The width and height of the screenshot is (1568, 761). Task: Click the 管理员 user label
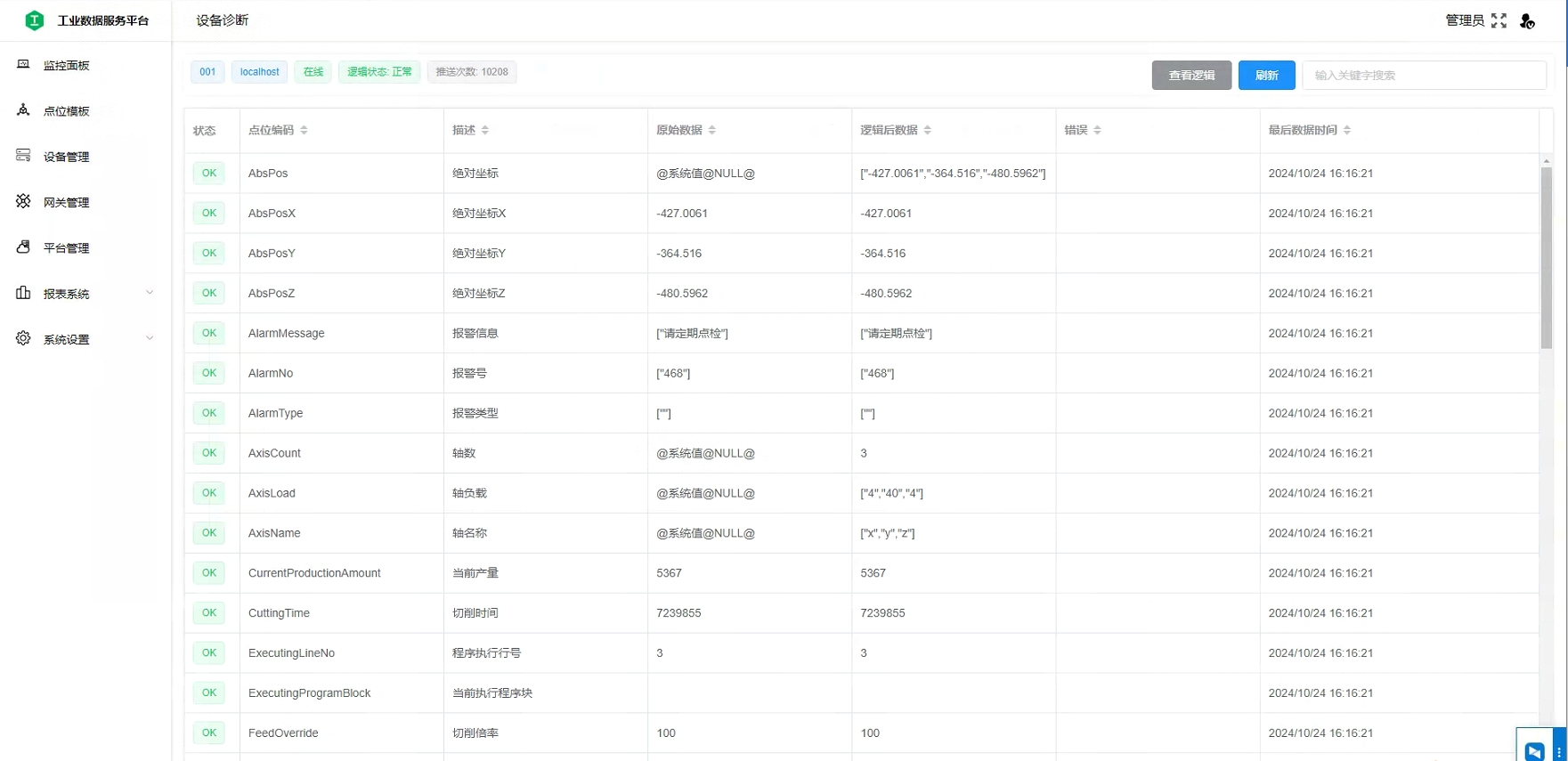pos(1465,20)
